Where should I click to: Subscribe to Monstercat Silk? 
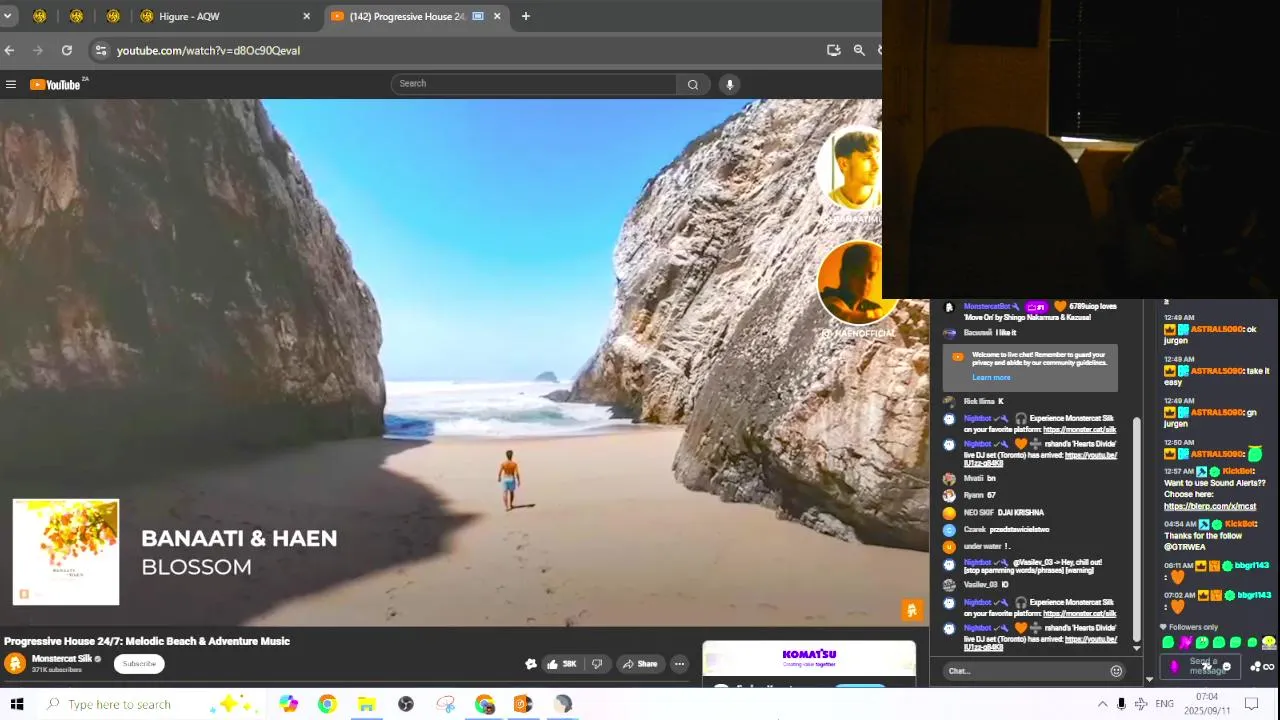click(x=139, y=664)
